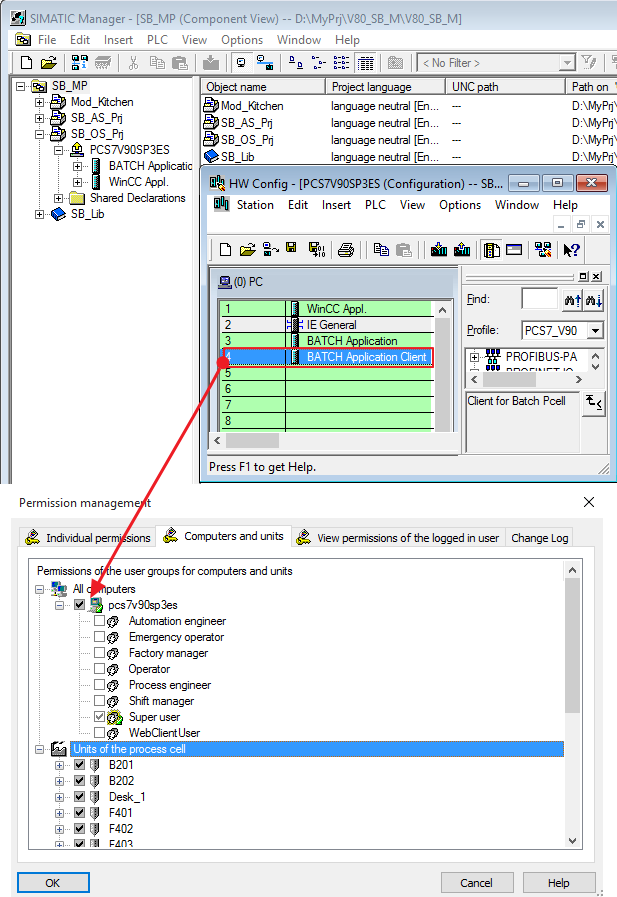The image size is (617, 897).
Task: Click OK in Permission management
Action: (53, 883)
